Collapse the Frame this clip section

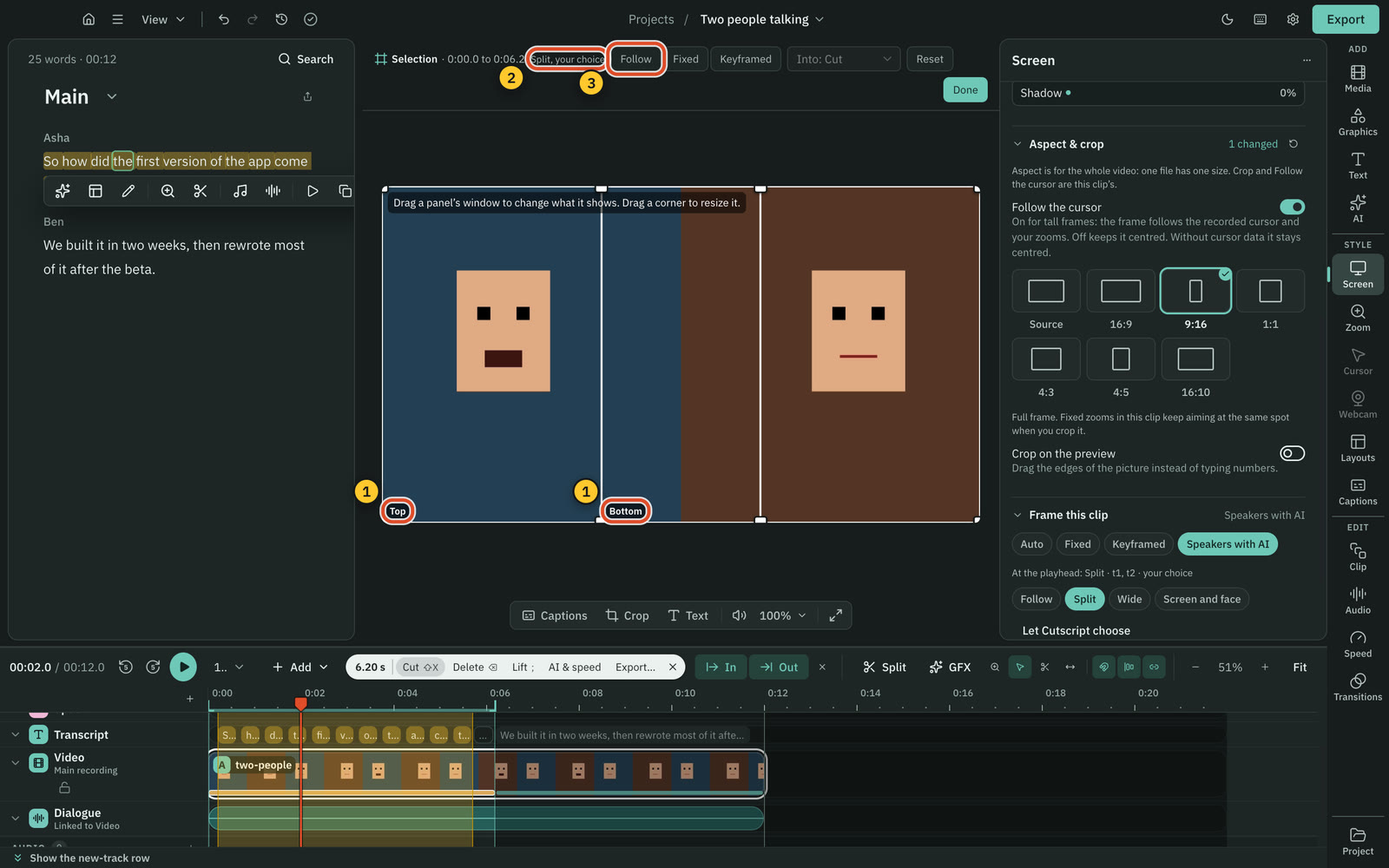(1017, 515)
